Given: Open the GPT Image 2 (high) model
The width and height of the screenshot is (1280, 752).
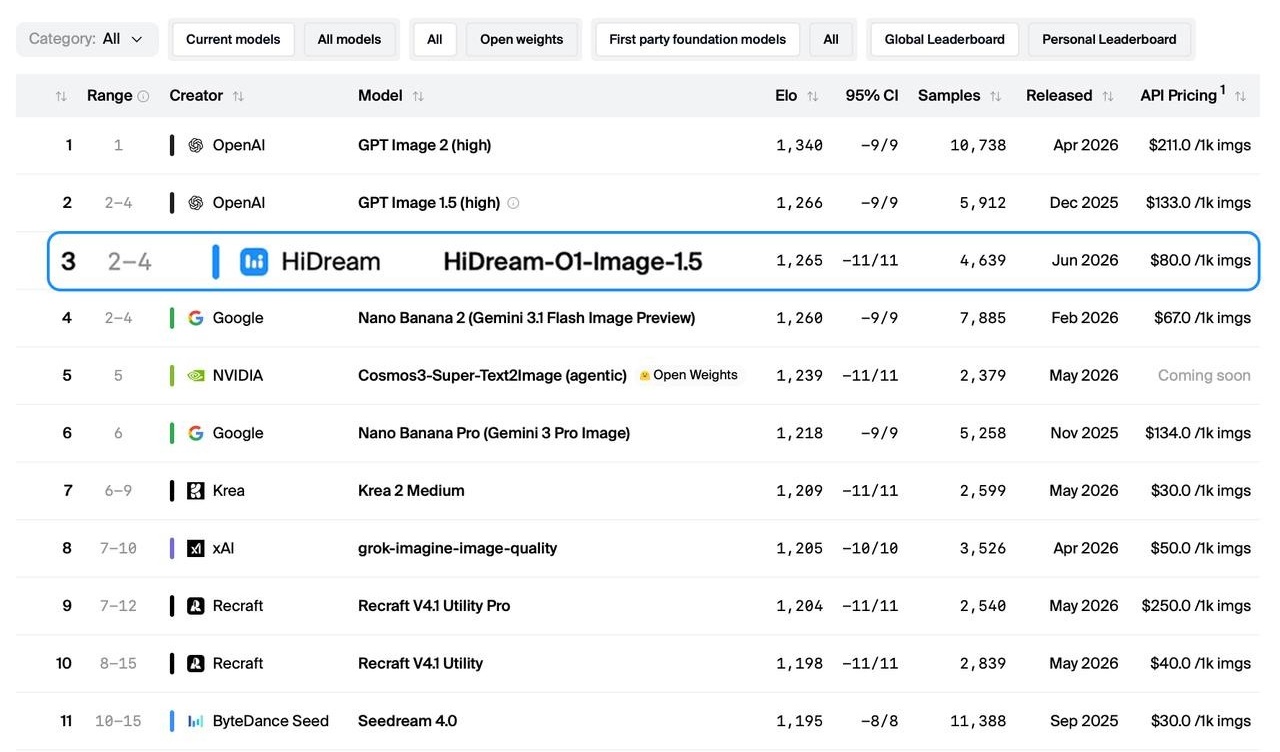Looking at the screenshot, I should point(425,145).
